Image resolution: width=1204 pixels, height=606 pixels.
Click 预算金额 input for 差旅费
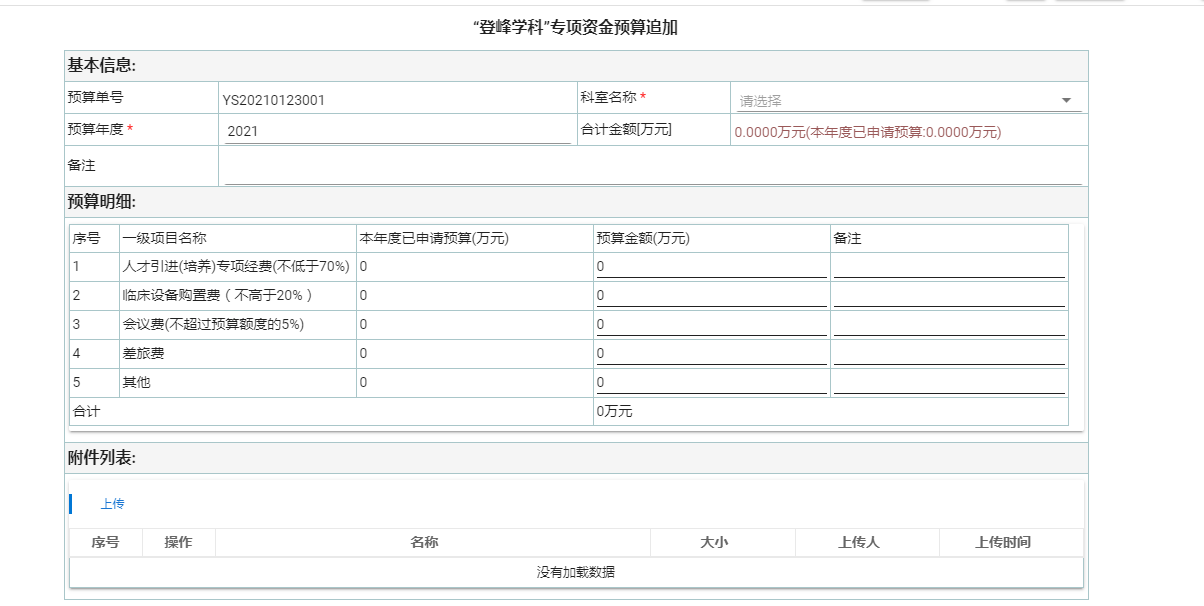coord(711,354)
